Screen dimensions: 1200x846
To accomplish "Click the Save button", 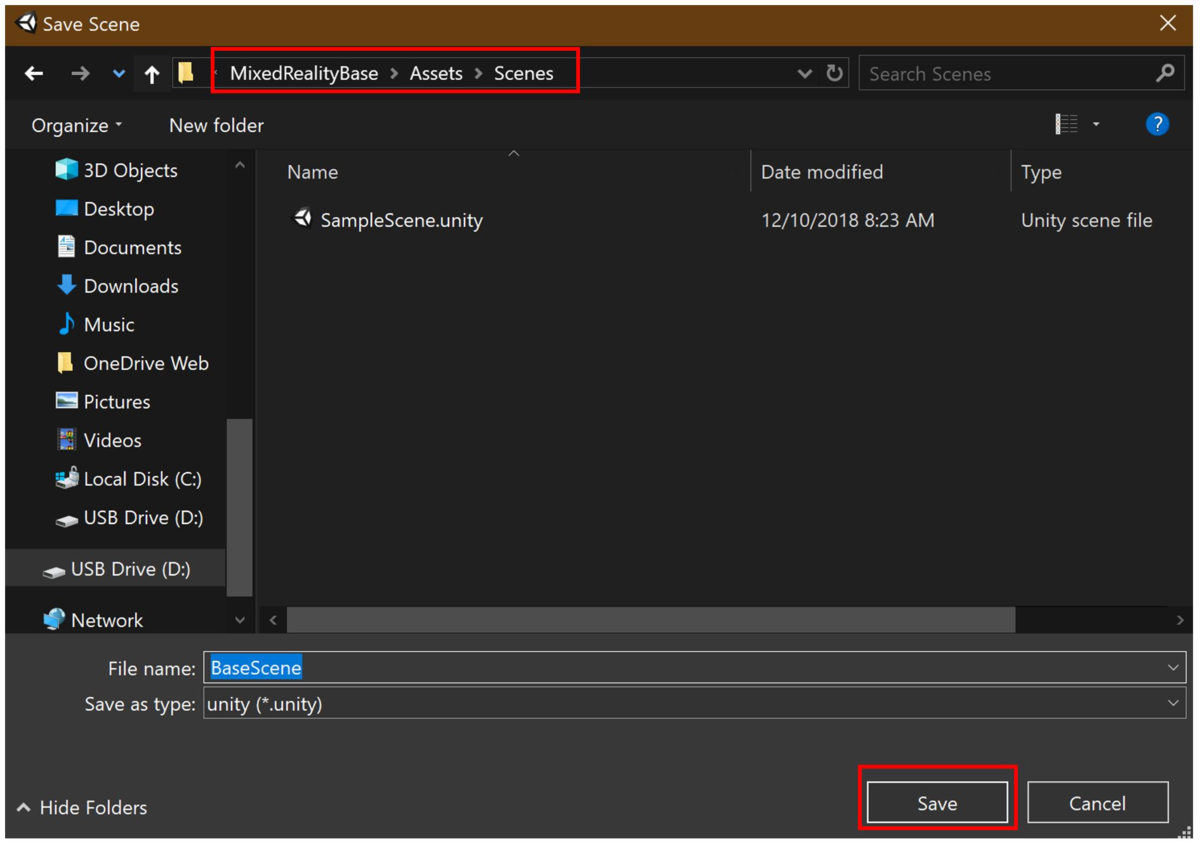I will click(x=937, y=803).
